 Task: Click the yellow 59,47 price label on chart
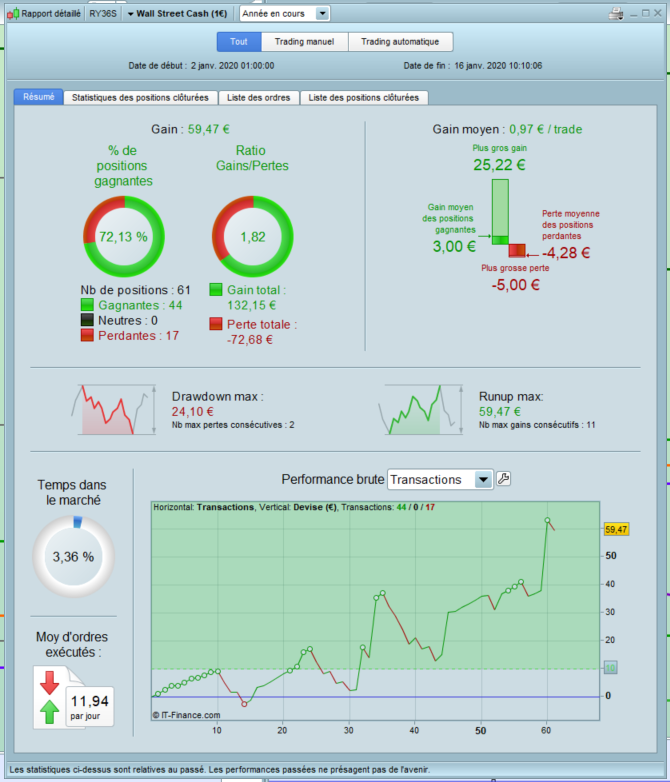(616, 529)
